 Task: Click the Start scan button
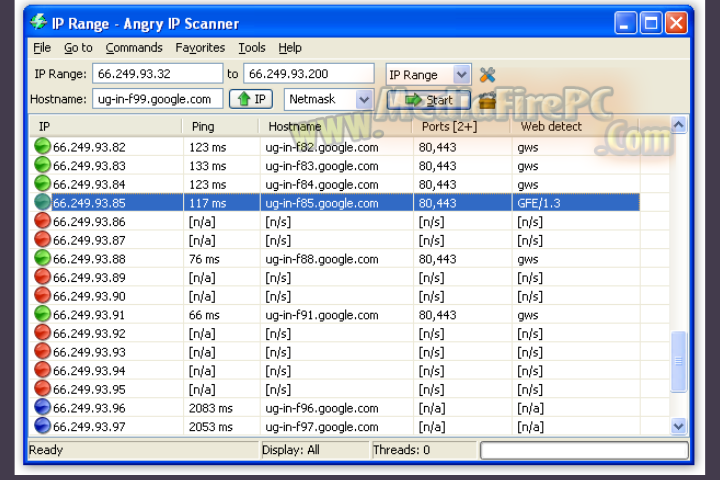pos(428,100)
